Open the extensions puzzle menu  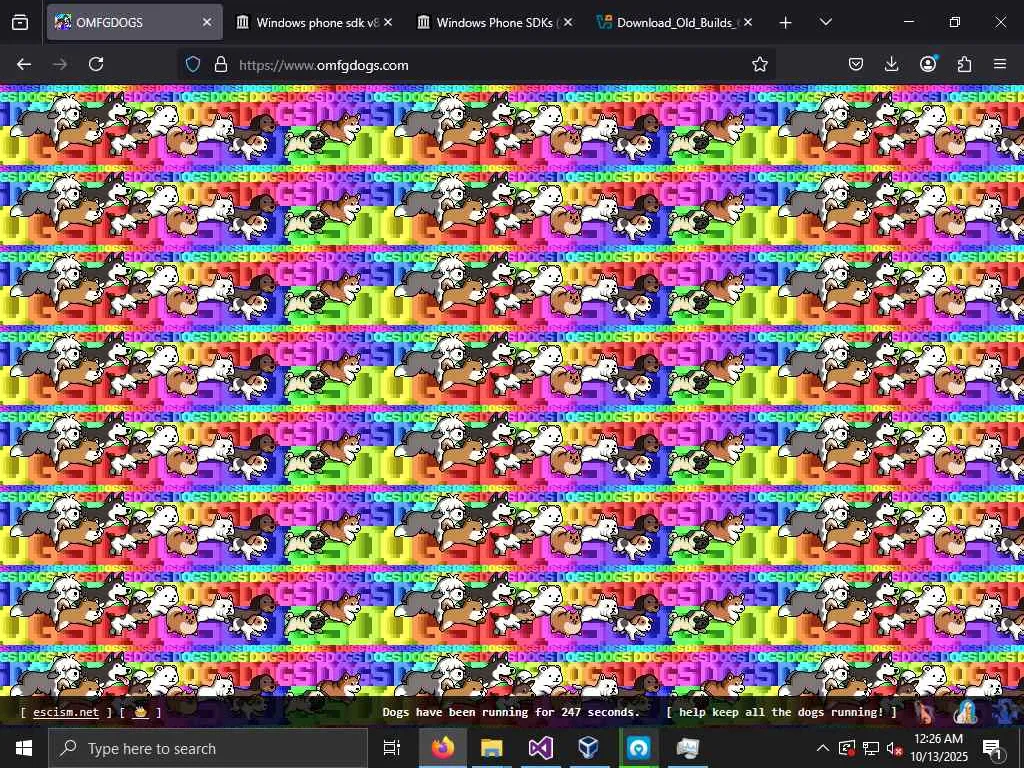(964, 64)
